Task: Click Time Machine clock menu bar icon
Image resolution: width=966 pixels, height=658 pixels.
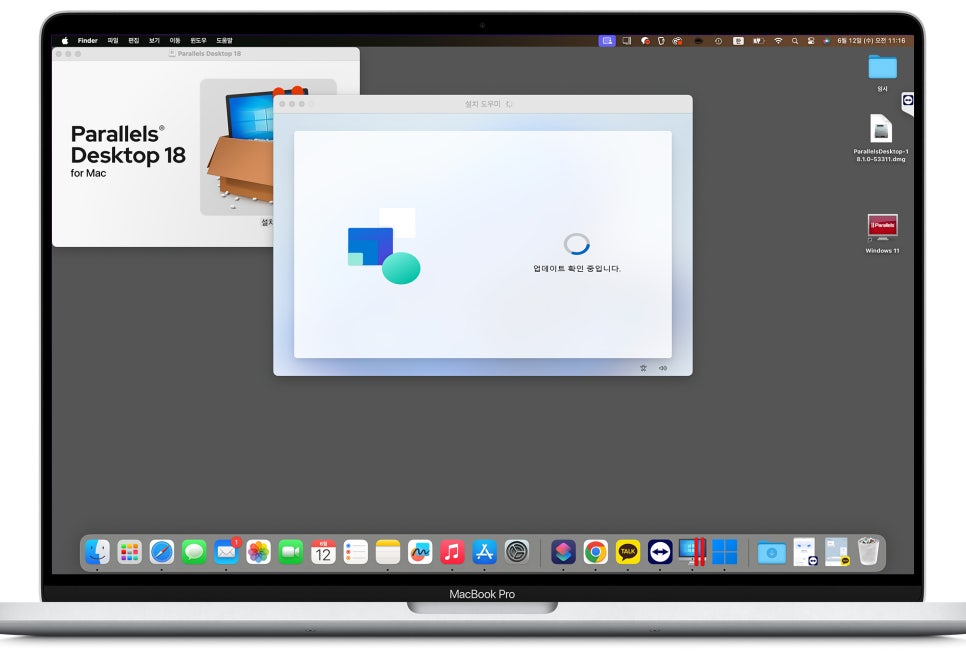Action: (718, 41)
